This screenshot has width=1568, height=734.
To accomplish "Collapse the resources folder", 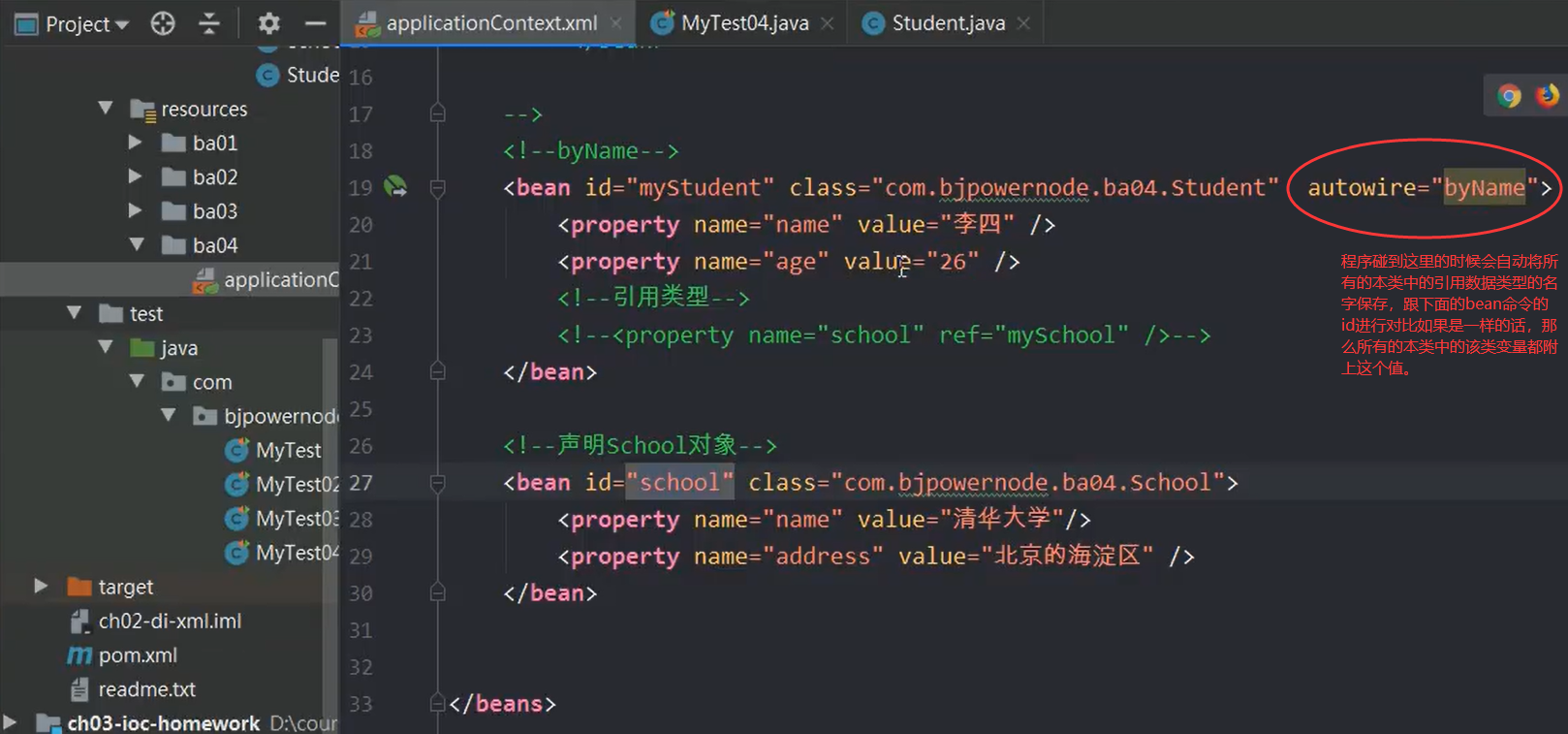I will click(106, 109).
